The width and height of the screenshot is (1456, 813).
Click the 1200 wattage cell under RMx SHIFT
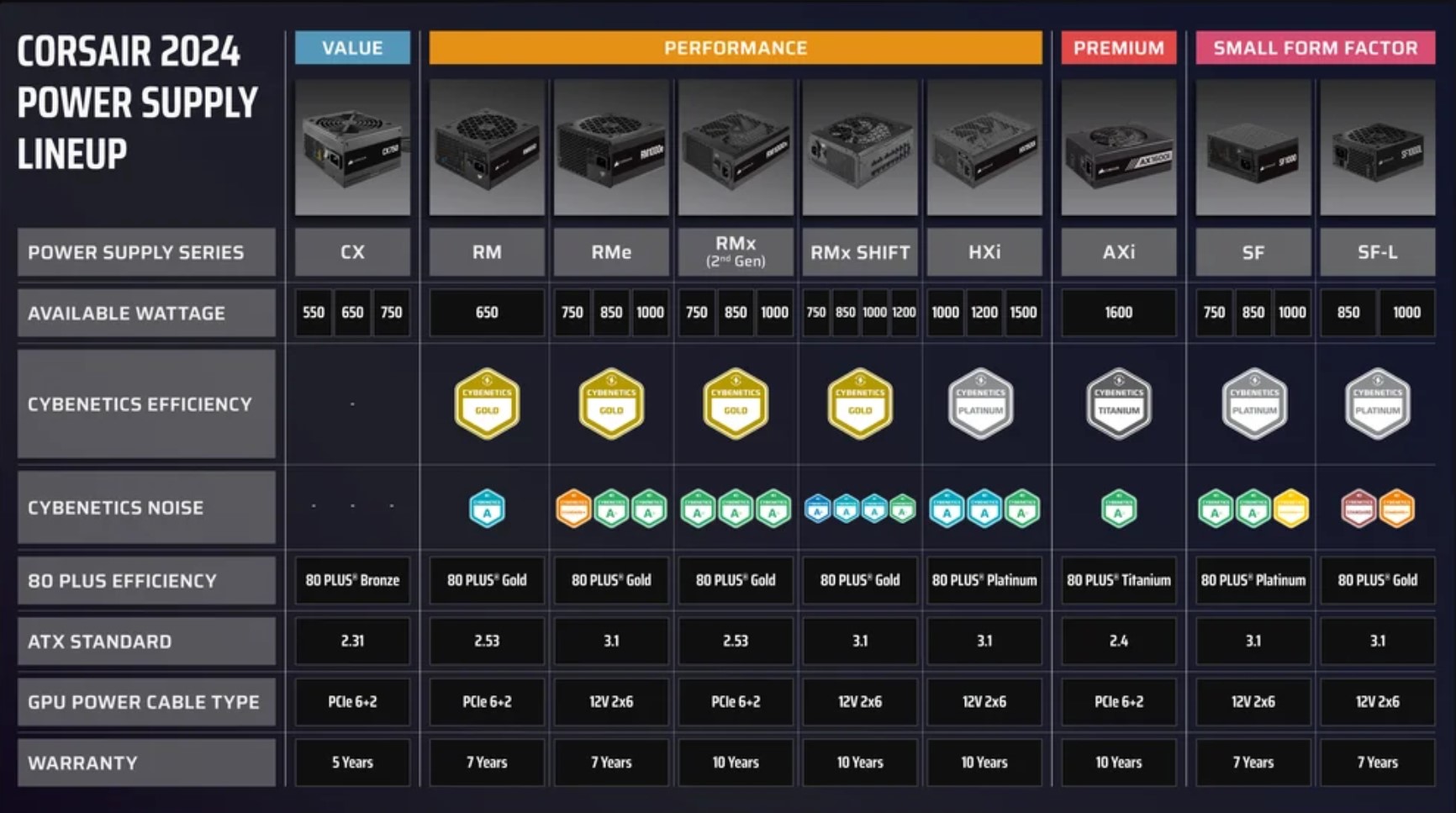click(904, 313)
